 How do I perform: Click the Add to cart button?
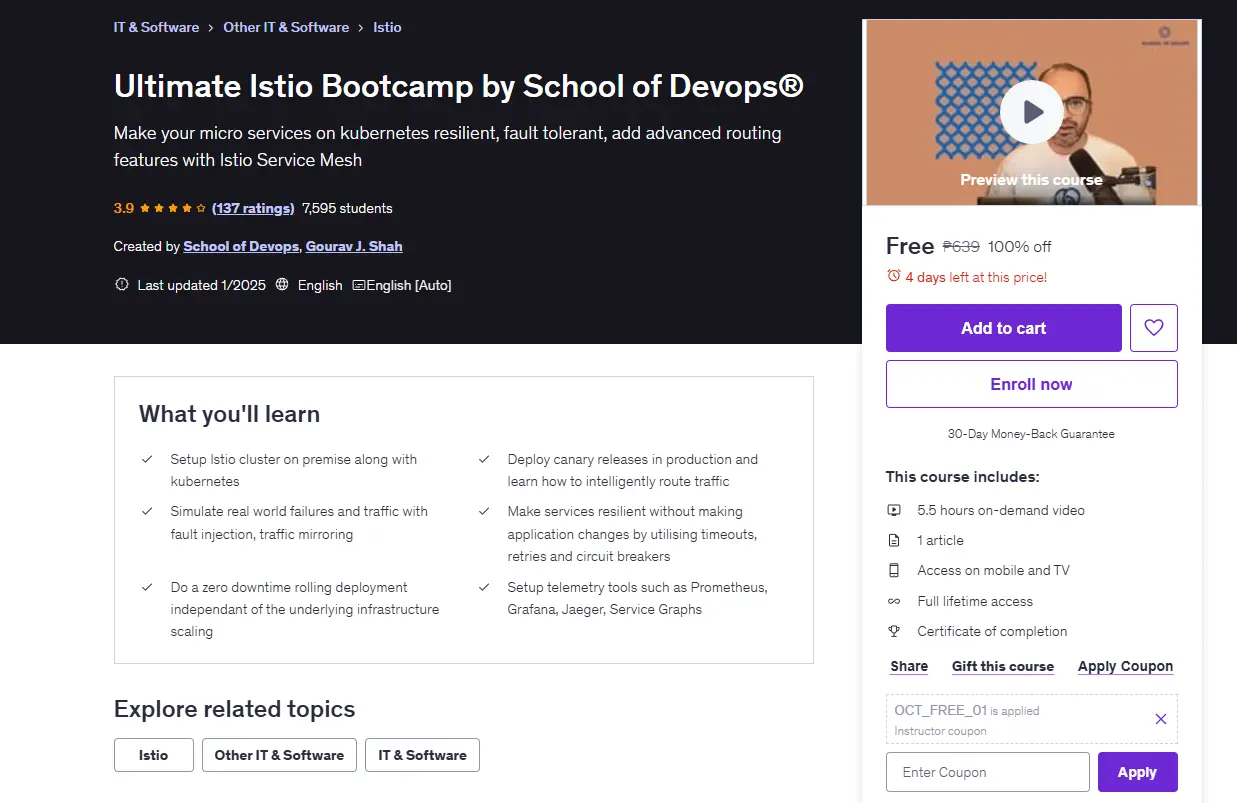pos(1004,328)
